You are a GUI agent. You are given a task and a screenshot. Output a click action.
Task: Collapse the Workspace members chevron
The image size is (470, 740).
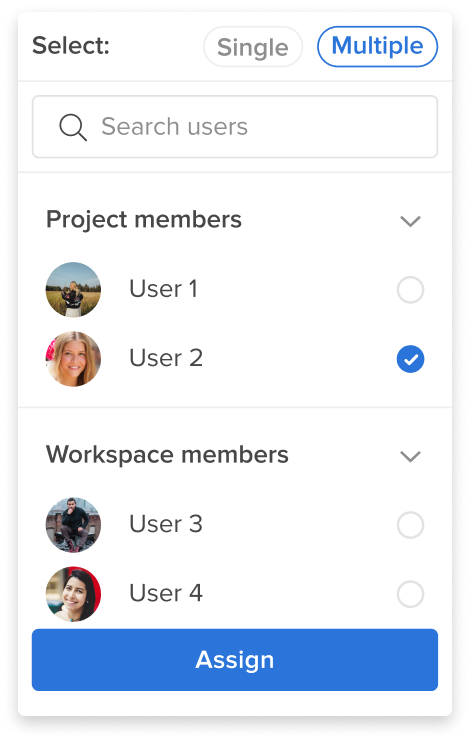click(410, 456)
